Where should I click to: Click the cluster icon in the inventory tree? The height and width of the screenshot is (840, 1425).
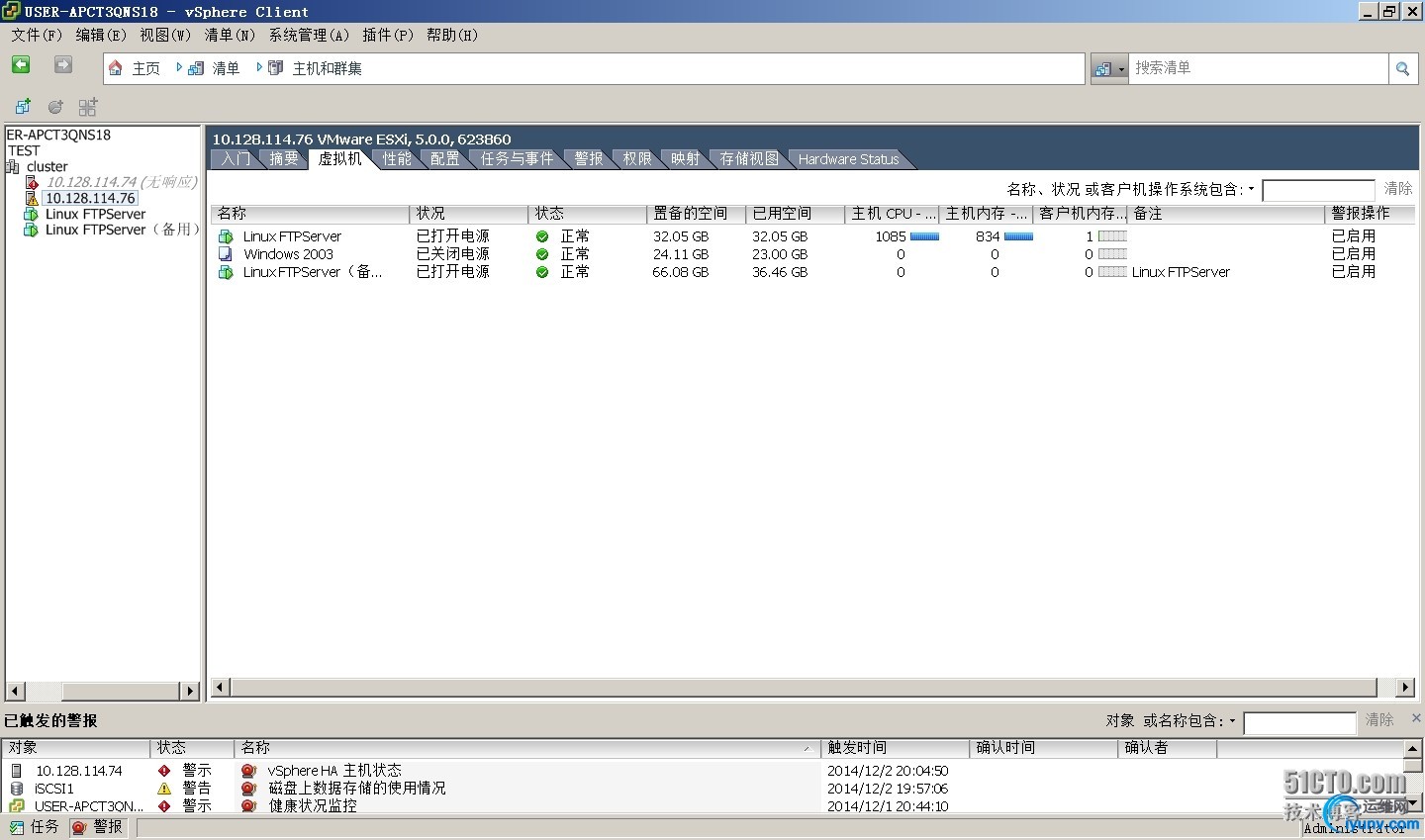pyautogui.click(x=13, y=166)
